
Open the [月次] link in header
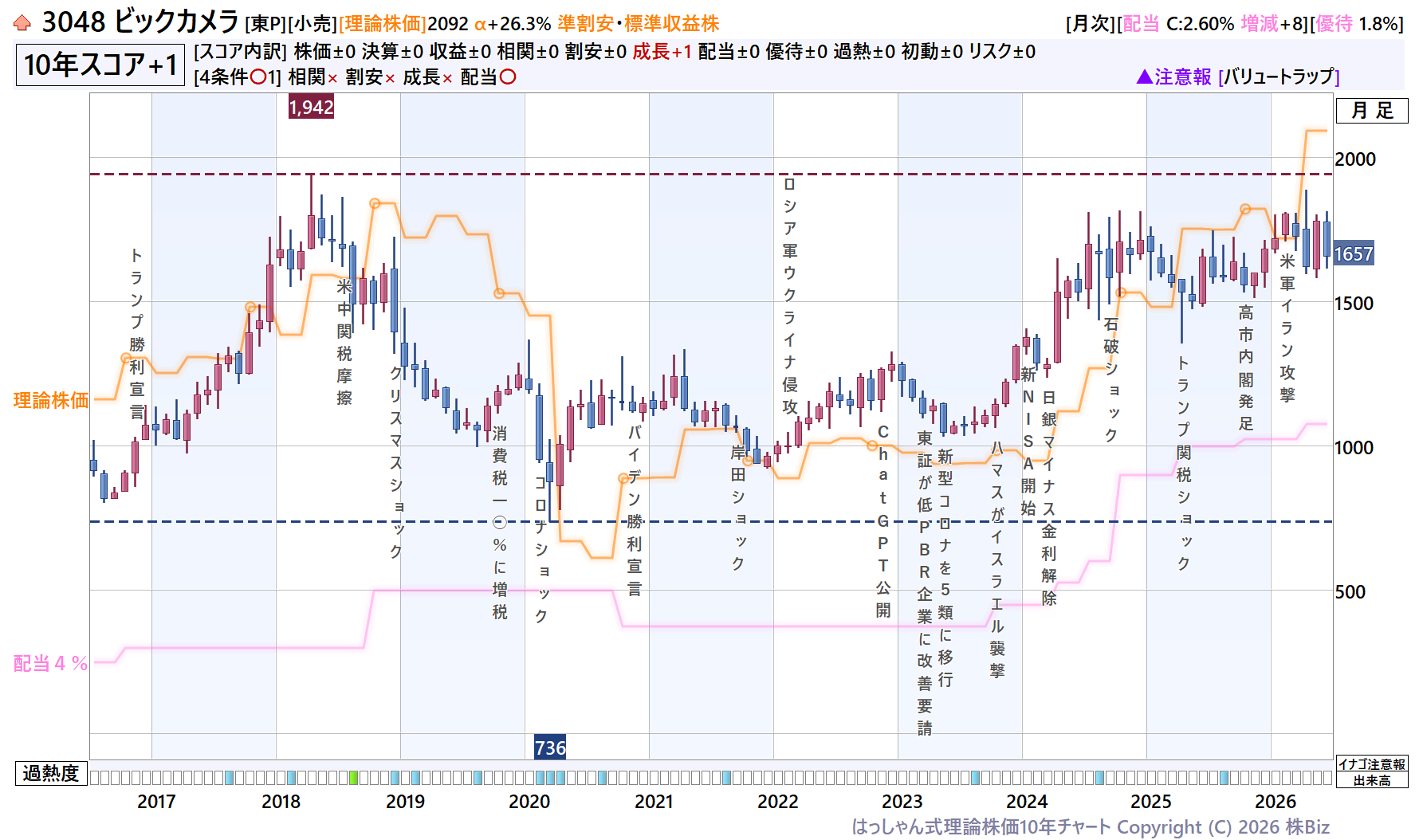click(x=1091, y=24)
